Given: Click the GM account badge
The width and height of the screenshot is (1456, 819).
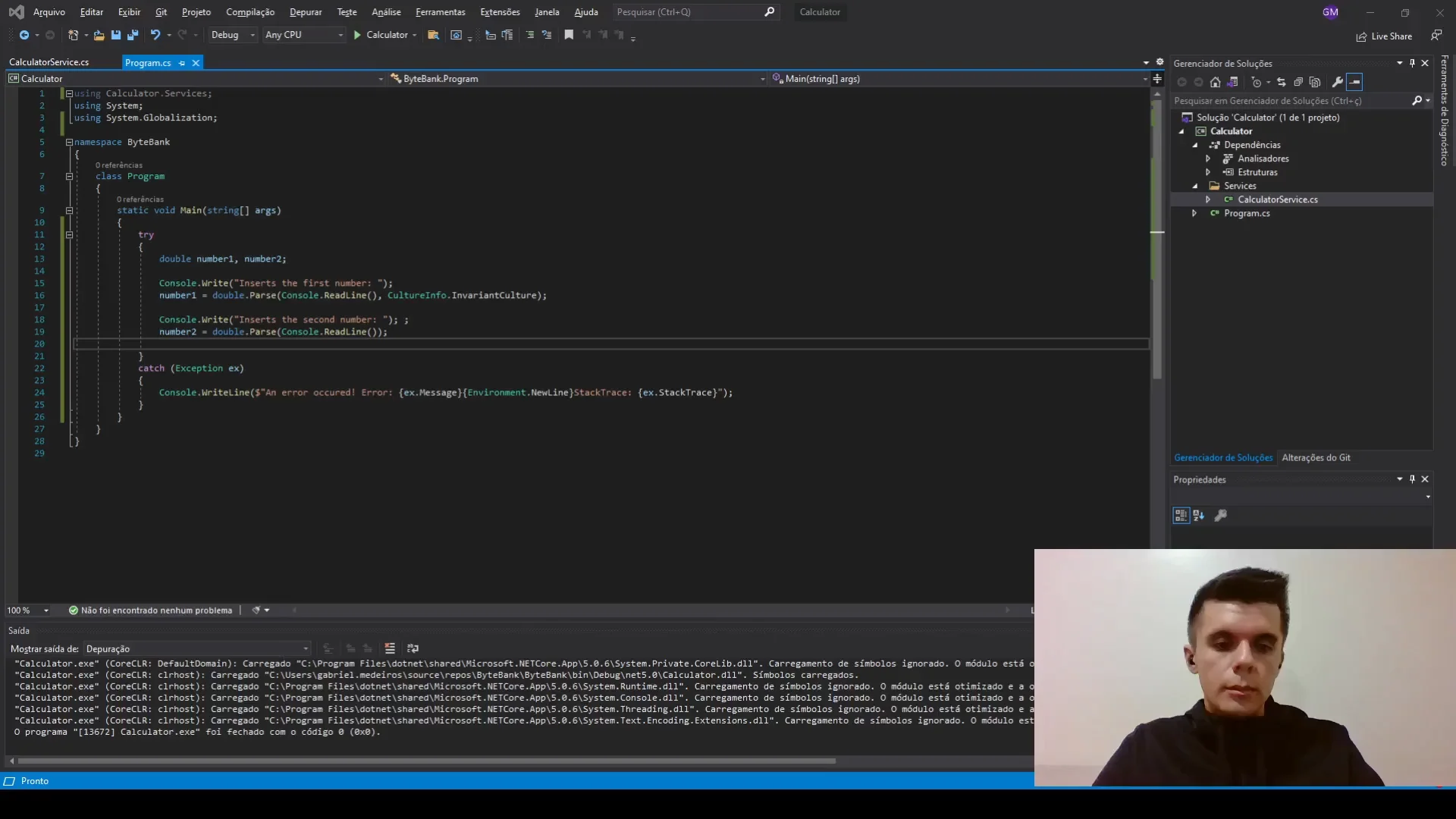Looking at the screenshot, I should tap(1330, 12).
